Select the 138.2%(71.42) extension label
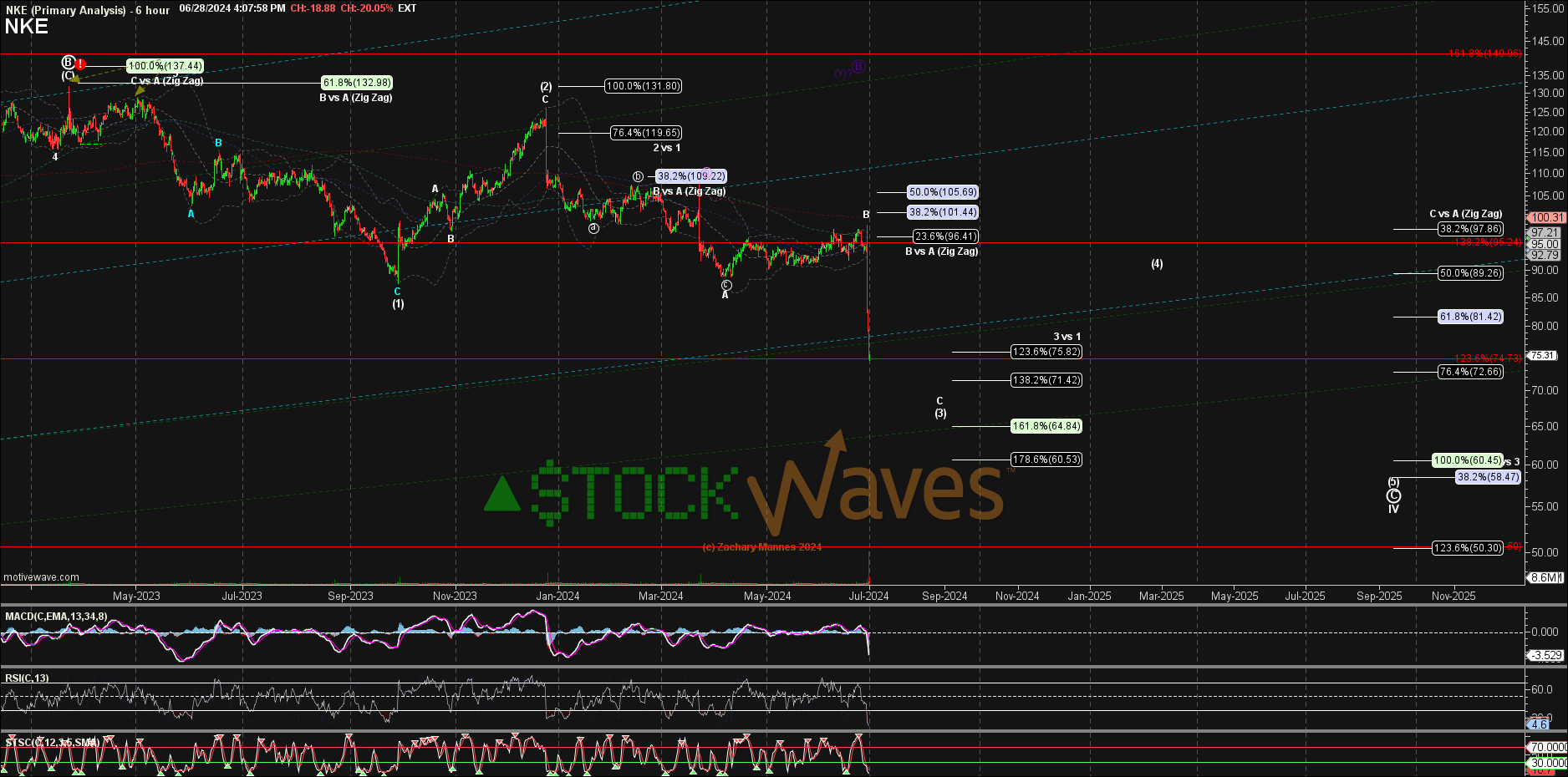The height and width of the screenshot is (777, 1568). [1046, 380]
